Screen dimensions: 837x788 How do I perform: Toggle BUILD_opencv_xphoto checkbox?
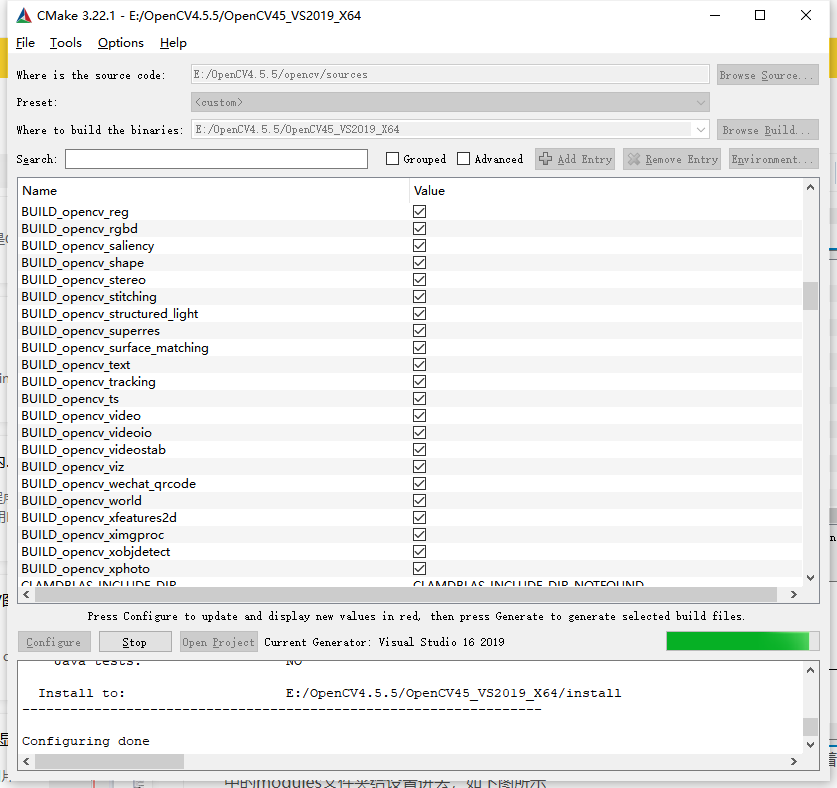pos(420,568)
